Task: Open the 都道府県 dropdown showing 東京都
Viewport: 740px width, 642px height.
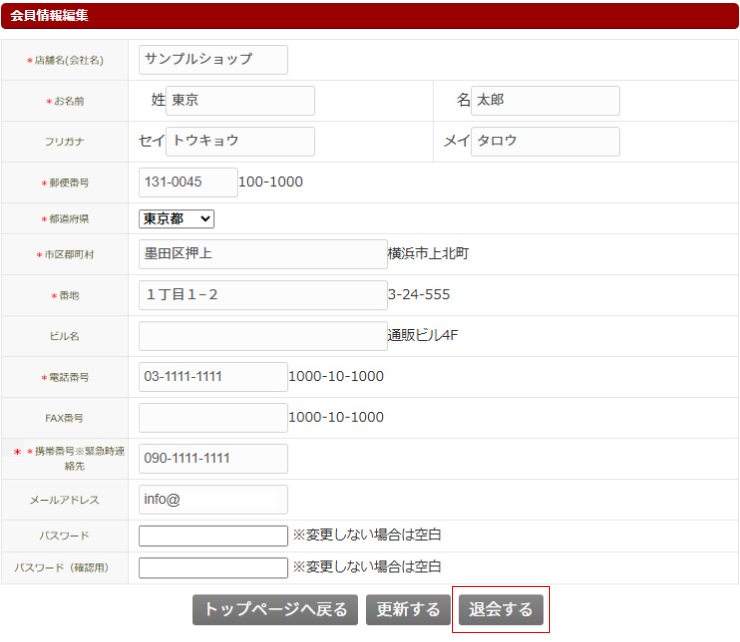Action: (x=177, y=219)
